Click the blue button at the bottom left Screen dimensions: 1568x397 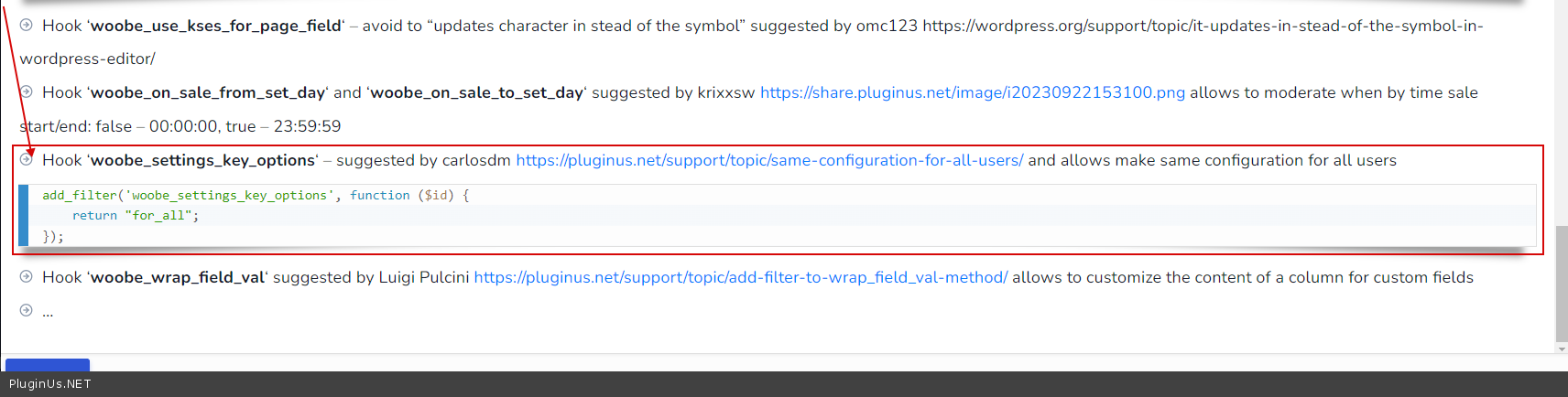coord(48,365)
